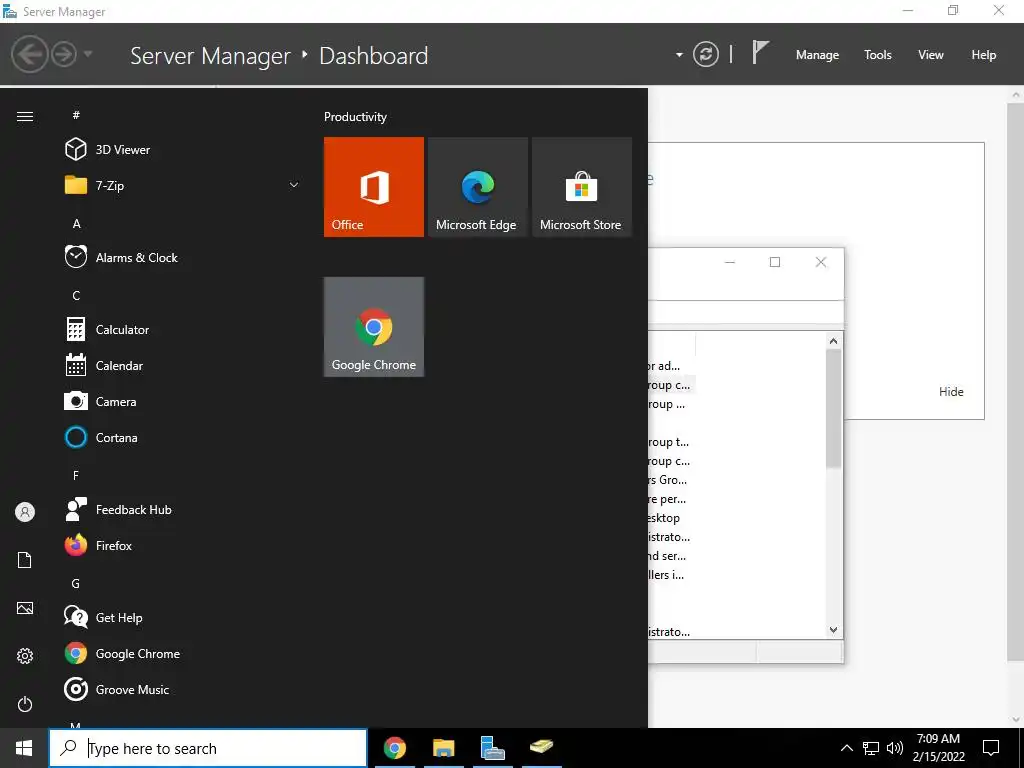Expand the Start menu hamburger button
The image size is (1024, 768).
(x=25, y=116)
